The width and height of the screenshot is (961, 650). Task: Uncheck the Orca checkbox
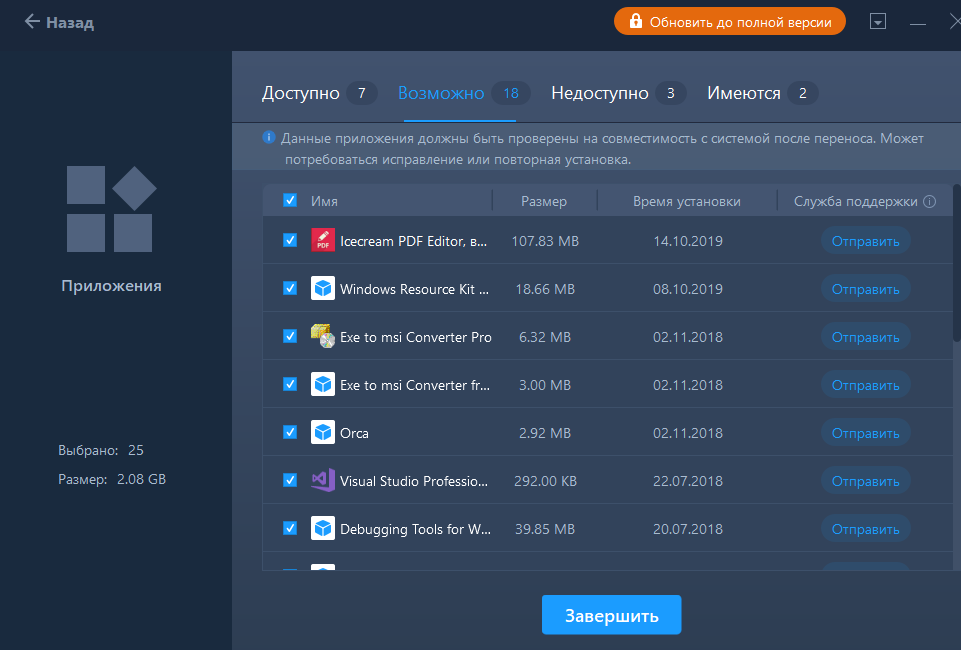tap(290, 433)
